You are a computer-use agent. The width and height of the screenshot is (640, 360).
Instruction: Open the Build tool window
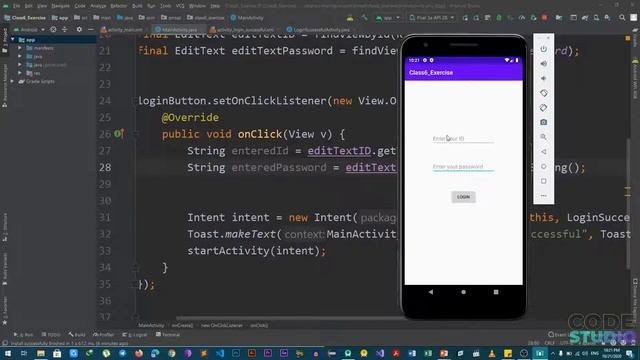pyautogui.click(x=77, y=334)
